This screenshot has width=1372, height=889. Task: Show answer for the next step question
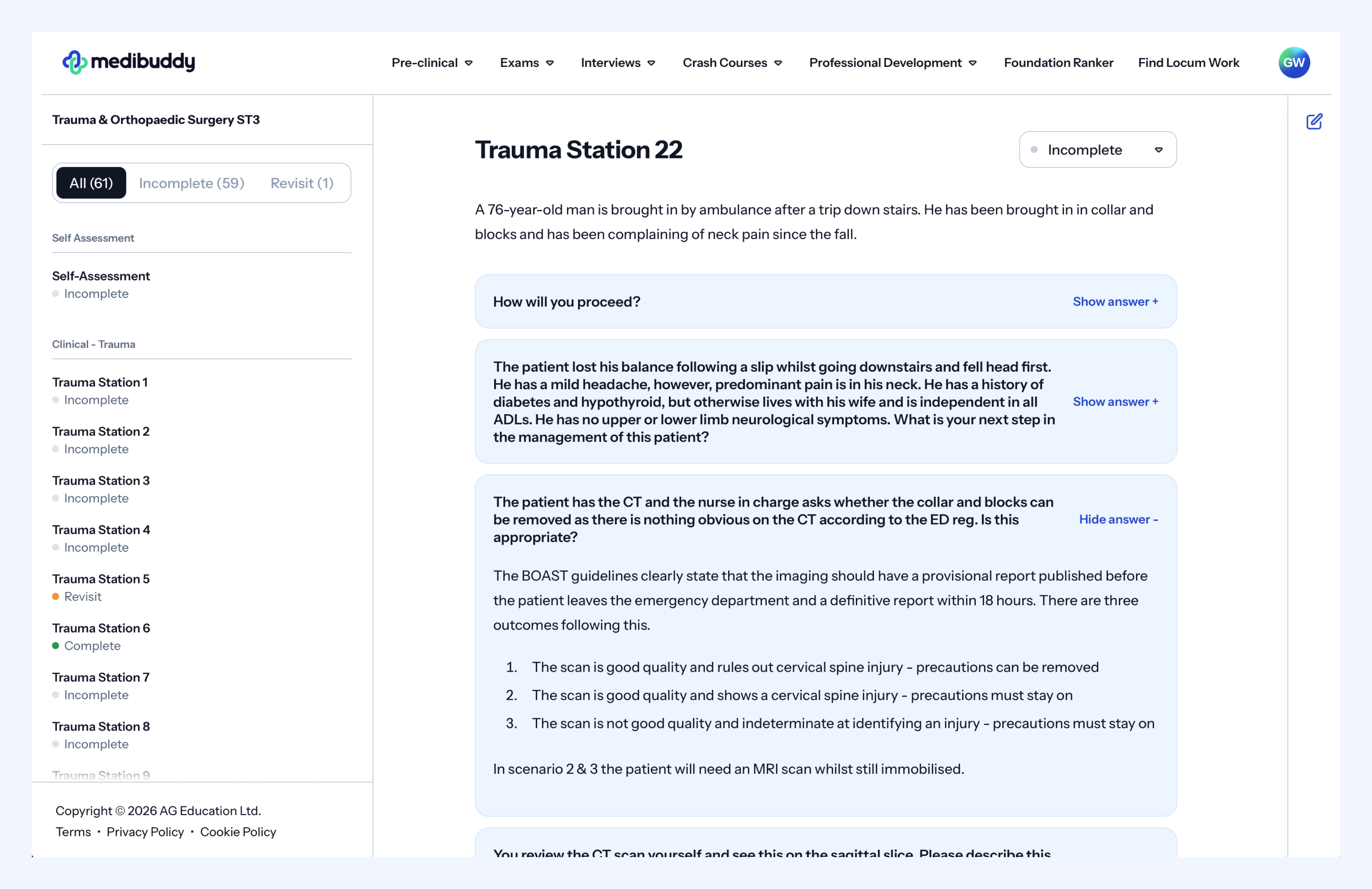[x=1115, y=402]
